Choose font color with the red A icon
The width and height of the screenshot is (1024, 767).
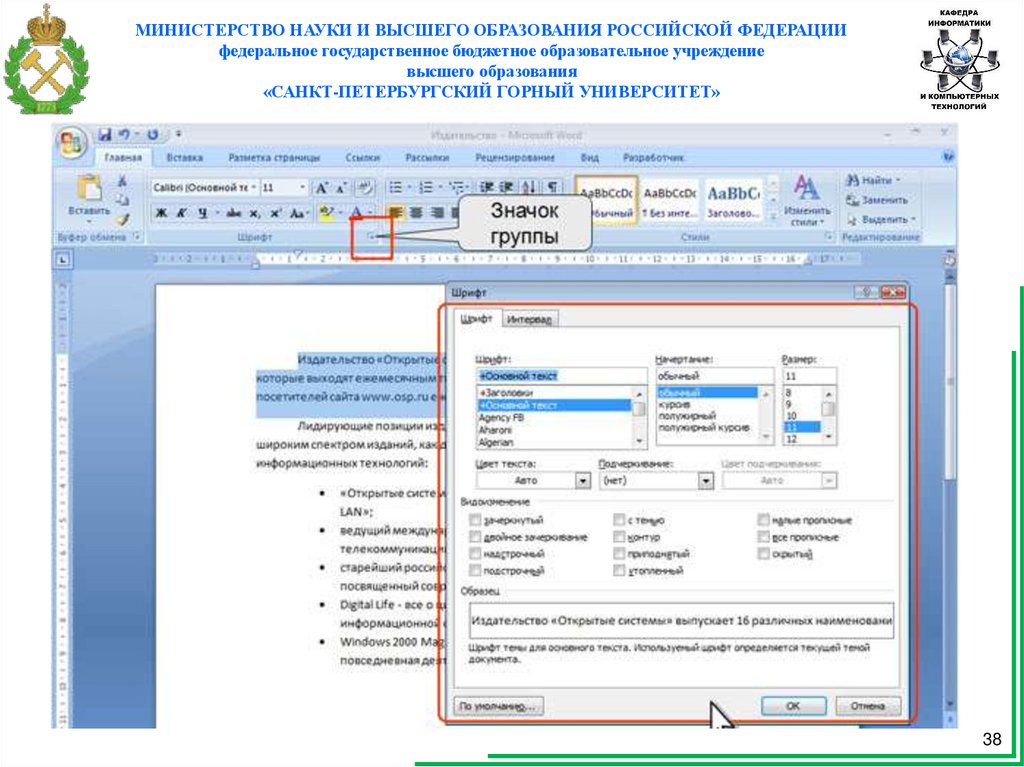pos(357,213)
